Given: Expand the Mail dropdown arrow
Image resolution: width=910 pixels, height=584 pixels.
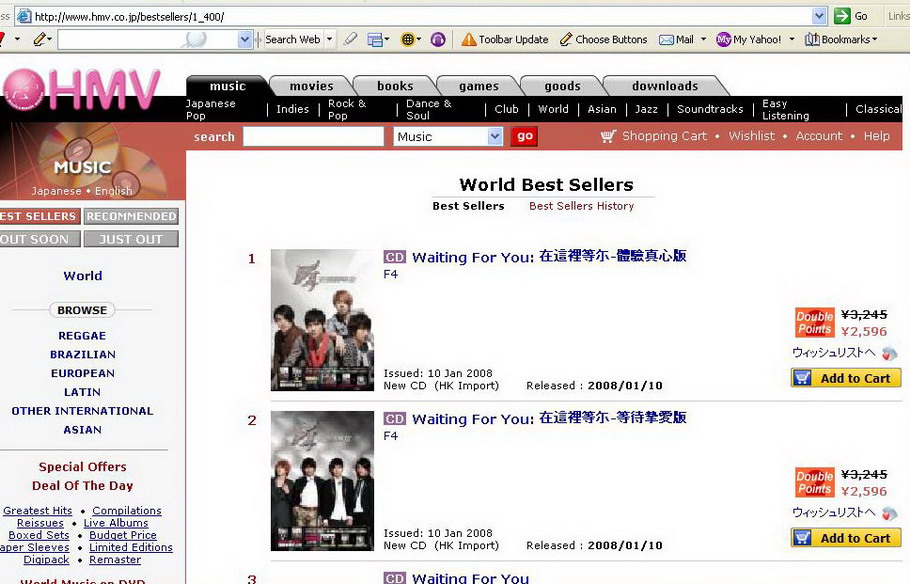Looking at the screenshot, I should [x=703, y=39].
